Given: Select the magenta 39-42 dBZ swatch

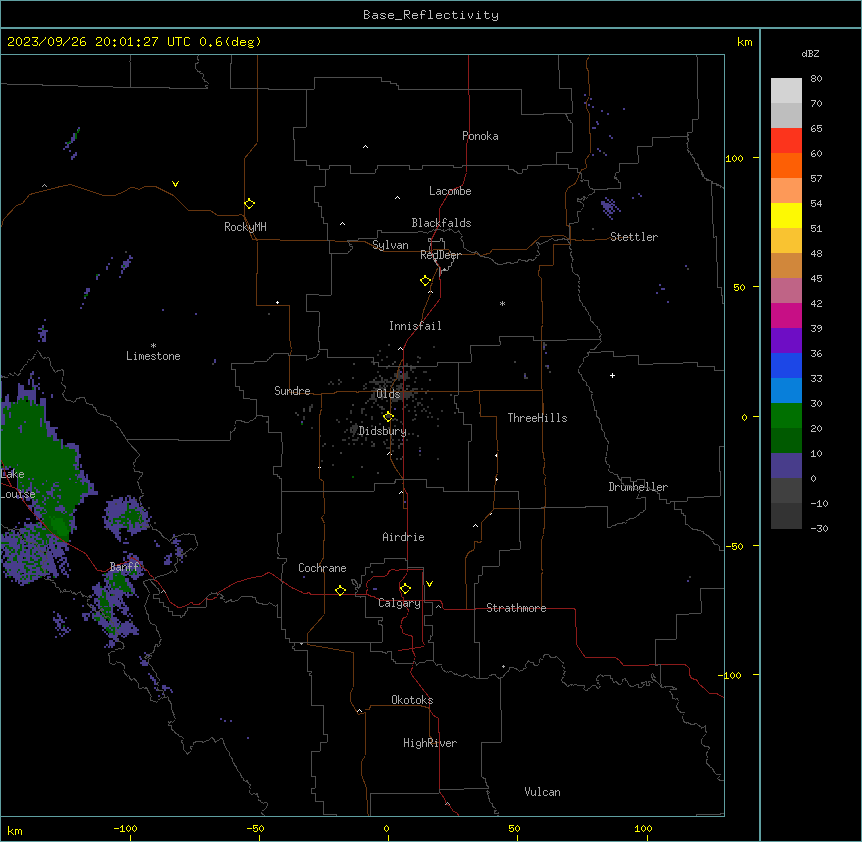Looking at the screenshot, I should 786,315.
